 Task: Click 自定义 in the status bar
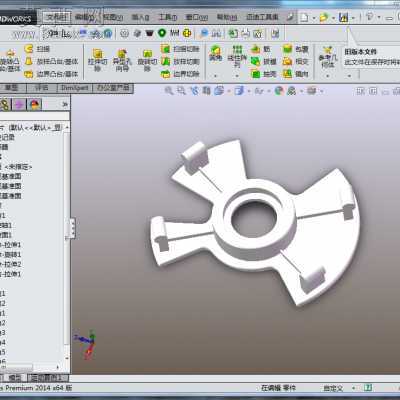(333, 388)
